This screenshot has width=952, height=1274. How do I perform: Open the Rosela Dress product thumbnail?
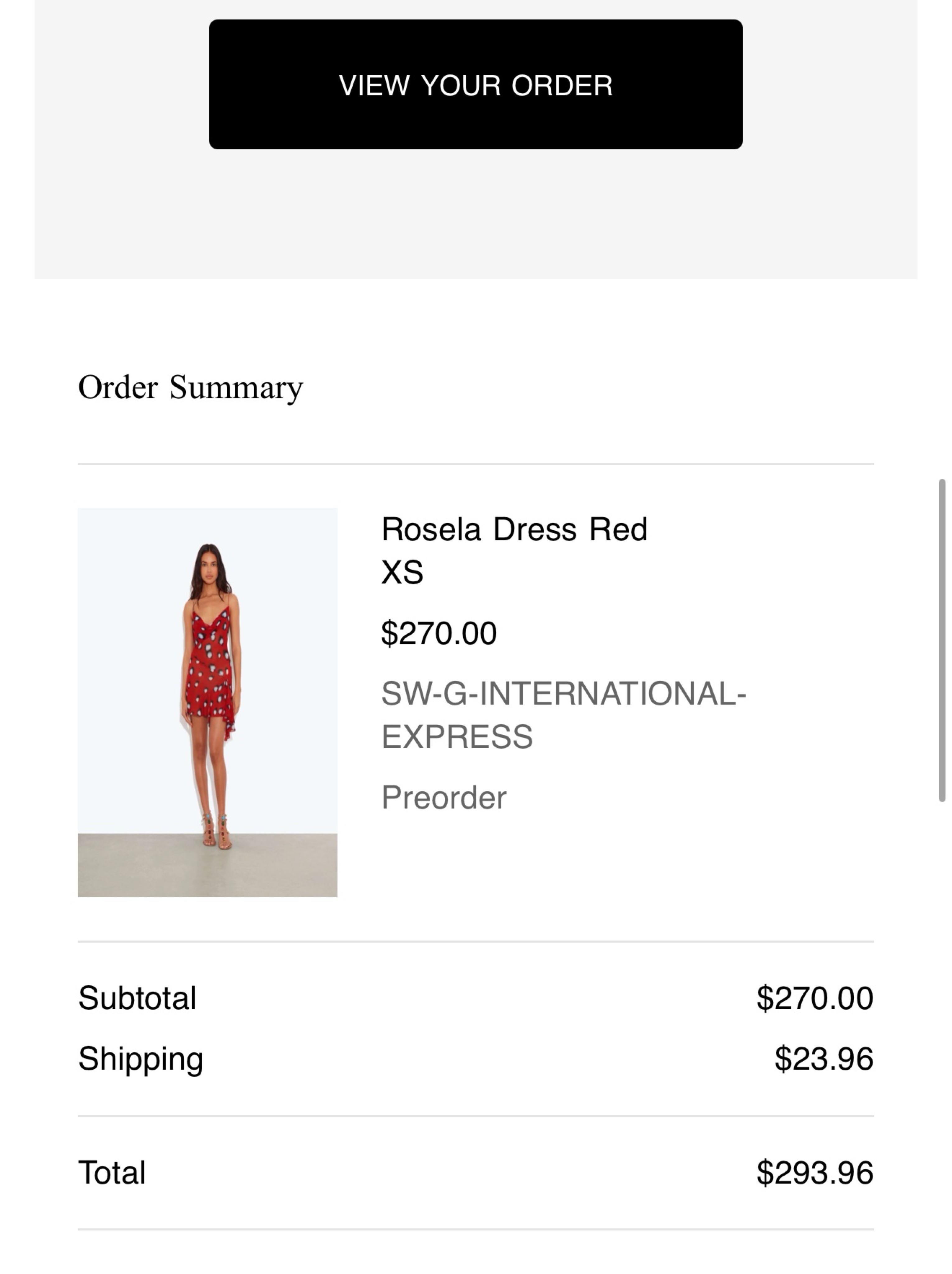(207, 702)
